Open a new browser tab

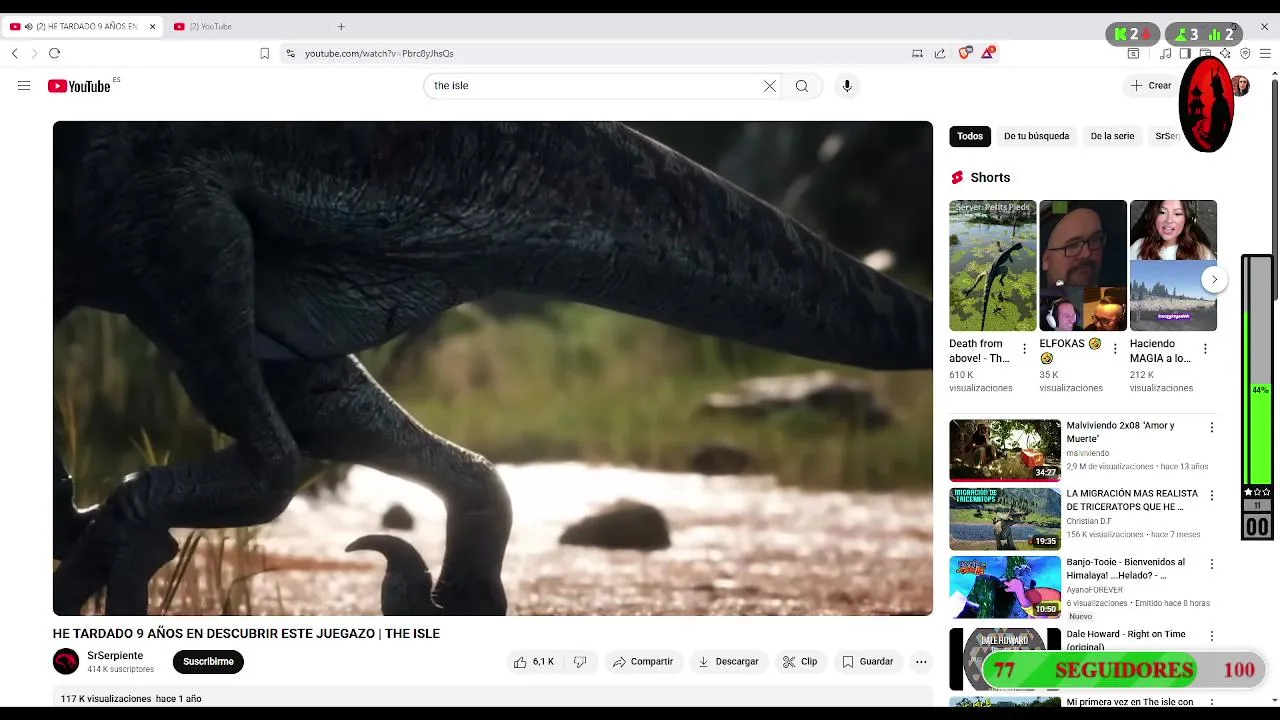click(x=341, y=27)
